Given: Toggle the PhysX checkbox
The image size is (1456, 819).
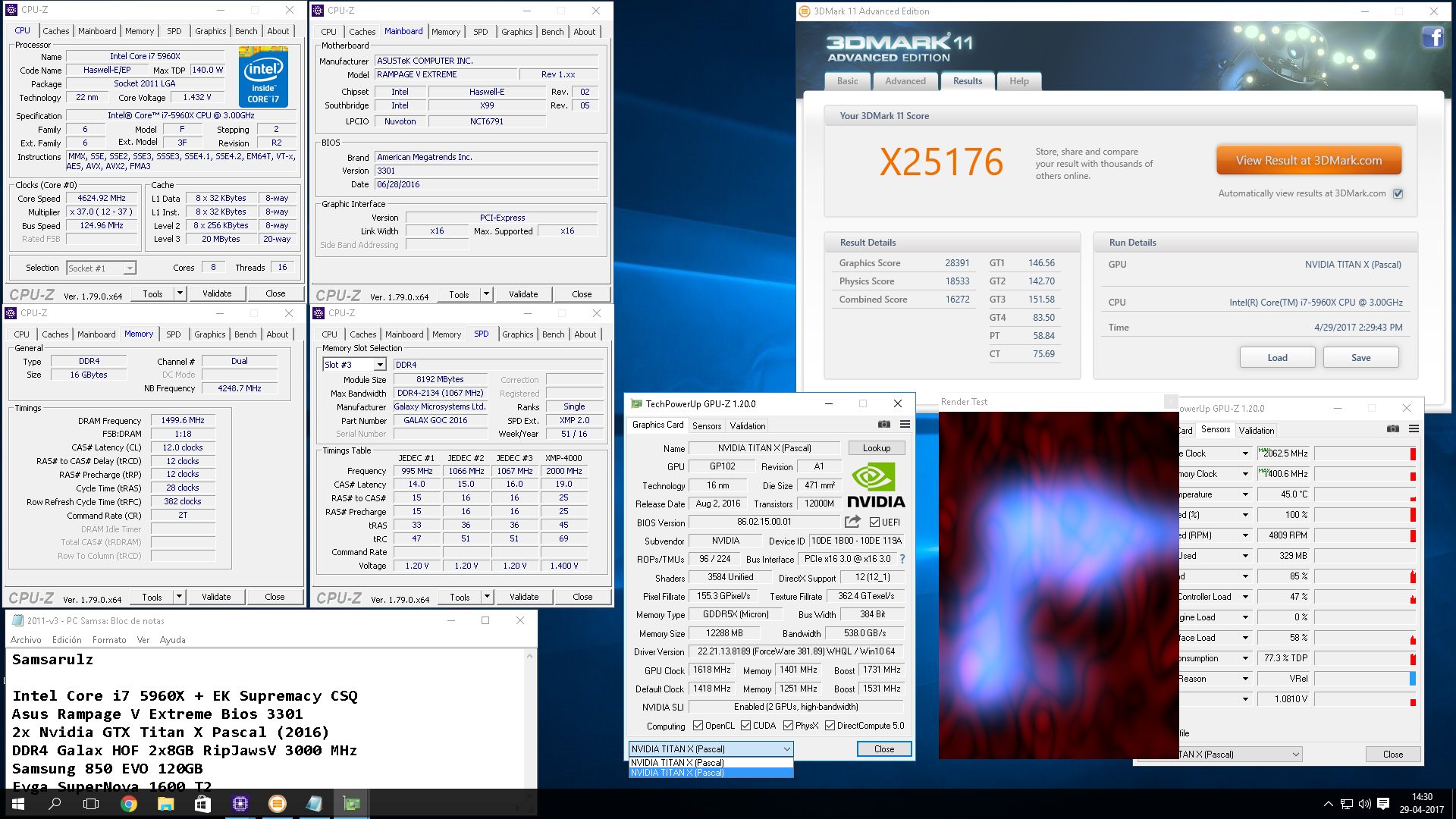Looking at the screenshot, I should click(789, 726).
